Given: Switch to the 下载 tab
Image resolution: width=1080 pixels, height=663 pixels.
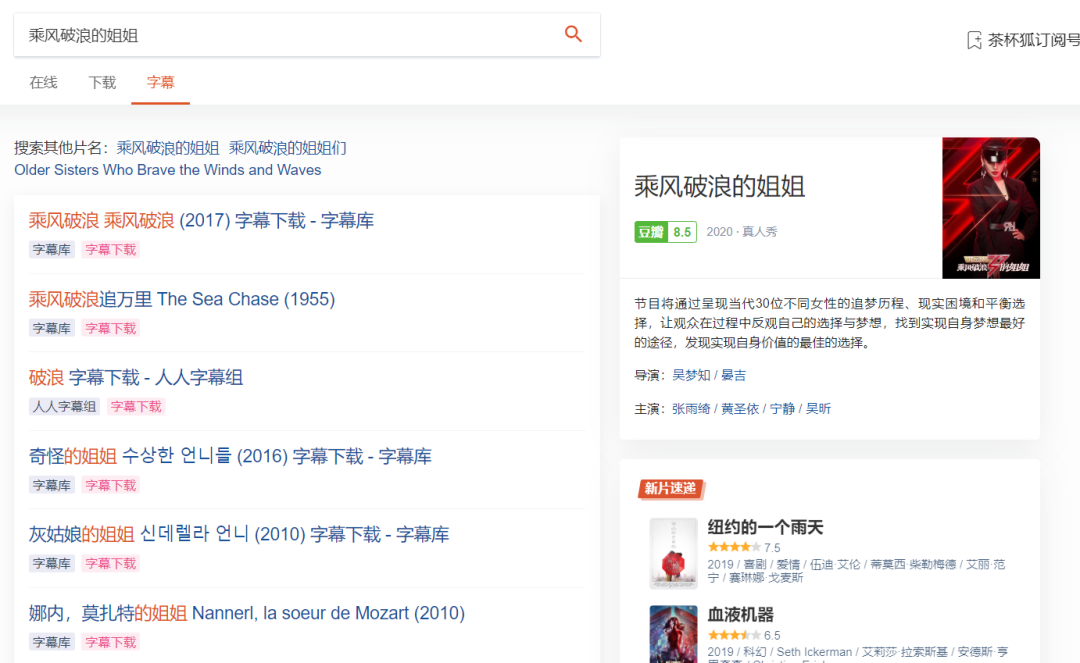Looking at the screenshot, I should [x=102, y=83].
